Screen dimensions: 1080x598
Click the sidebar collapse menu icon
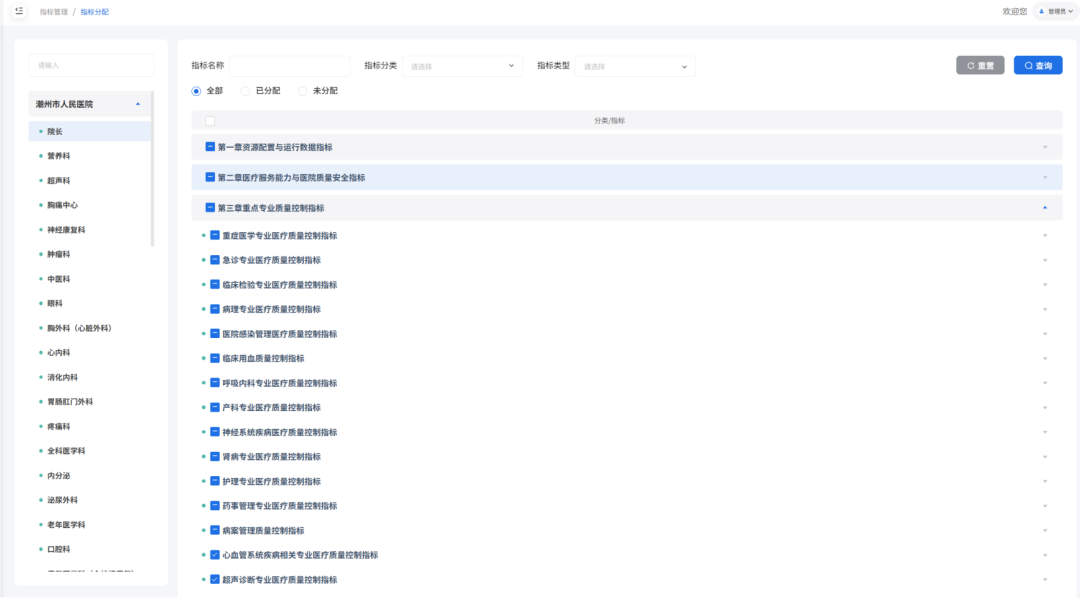click(19, 11)
